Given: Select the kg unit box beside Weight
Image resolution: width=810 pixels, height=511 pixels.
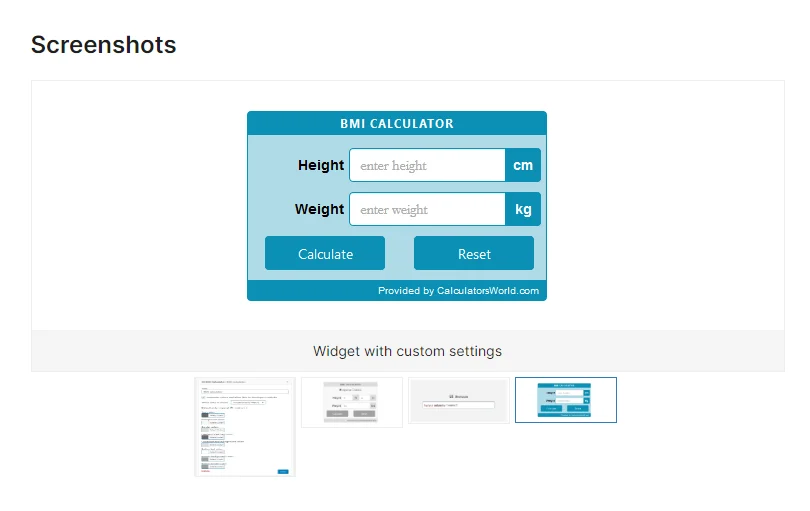Looking at the screenshot, I should click(523, 209).
